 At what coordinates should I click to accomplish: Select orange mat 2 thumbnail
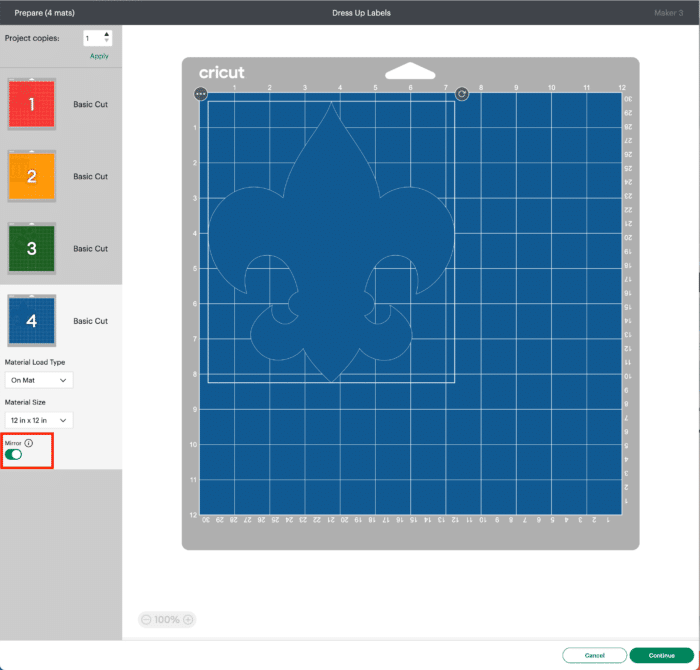(32, 176)
